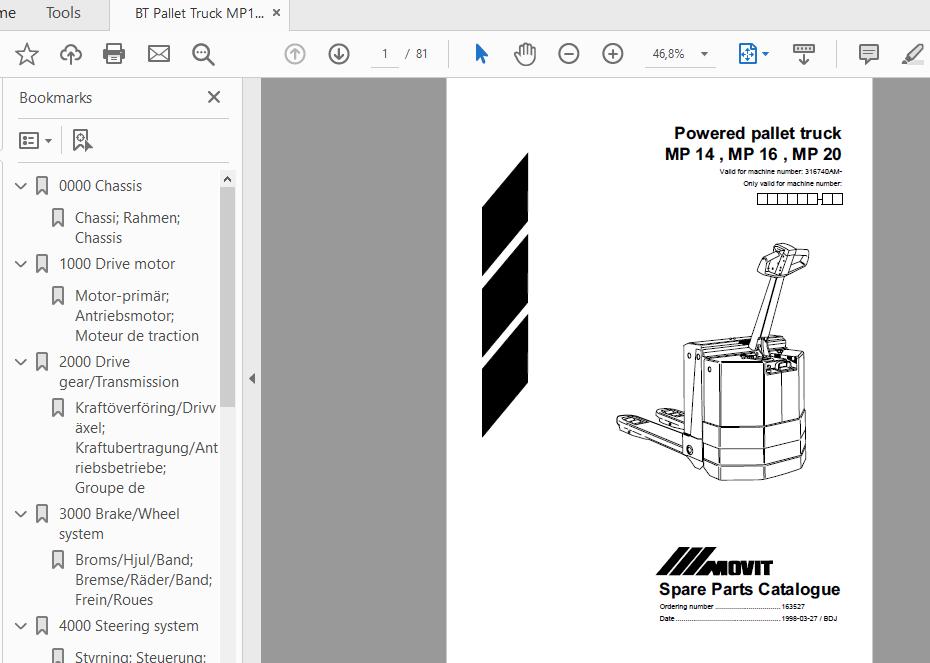
Task: Close the BT Pallet Truck document tab
Action: tap(276, 13)
